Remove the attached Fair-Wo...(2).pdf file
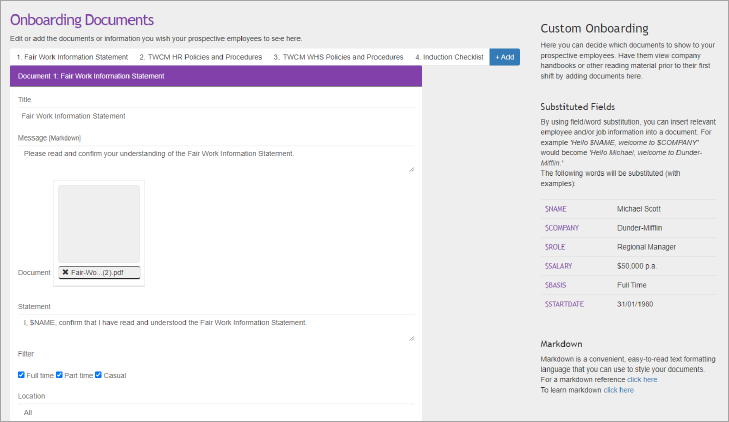The height and width of the screenshot is (422, 729). [66, 272]
